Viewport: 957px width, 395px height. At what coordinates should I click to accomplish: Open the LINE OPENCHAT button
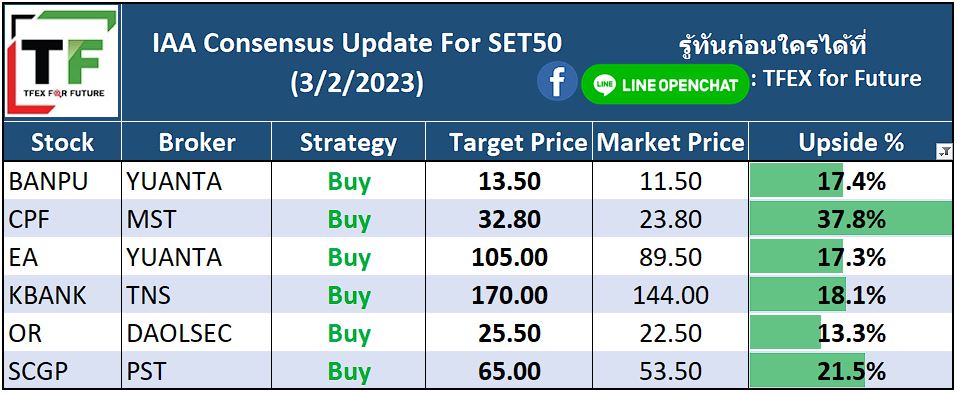pos(665,84)
